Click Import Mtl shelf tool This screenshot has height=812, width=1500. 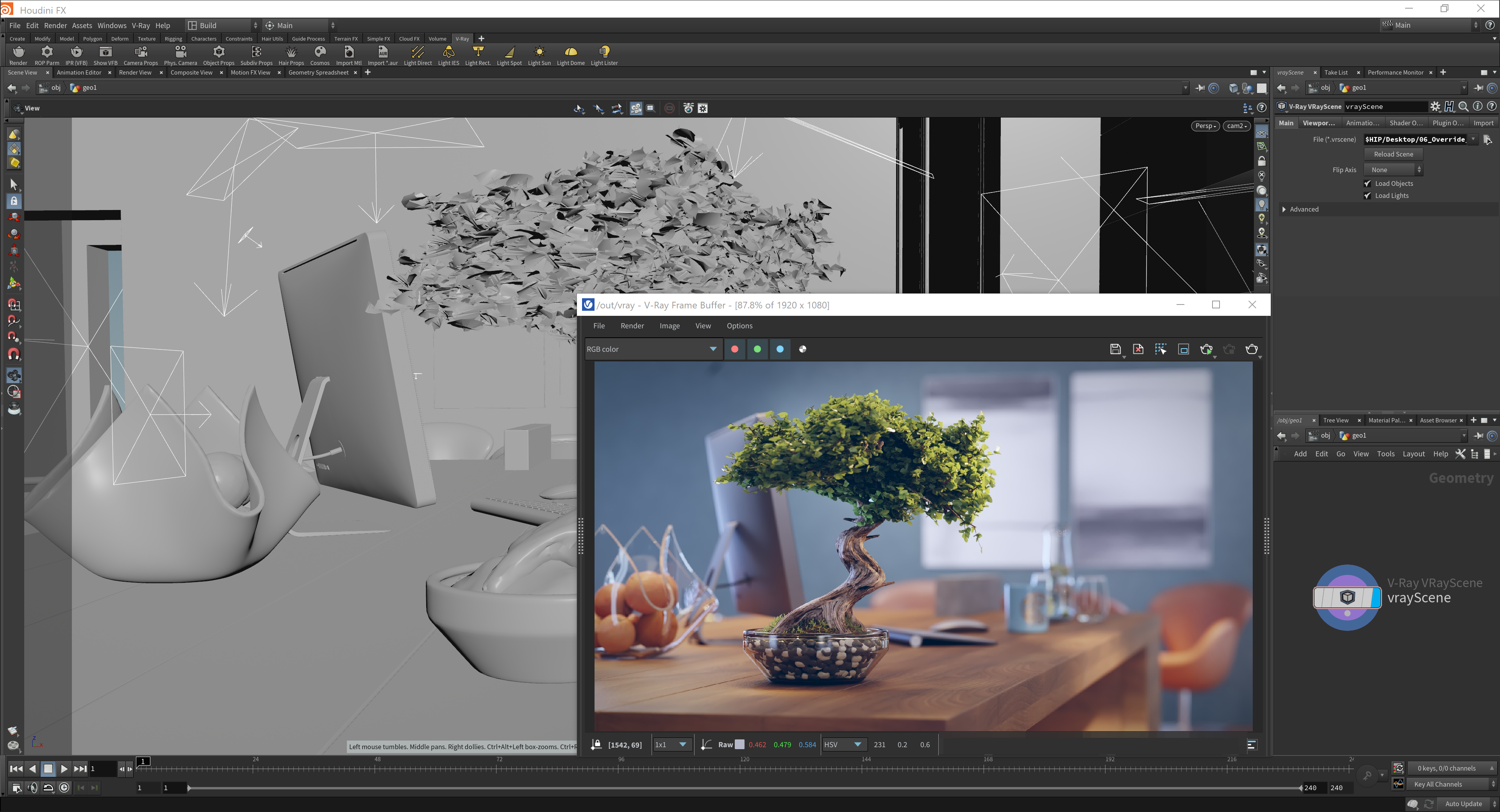349,55
